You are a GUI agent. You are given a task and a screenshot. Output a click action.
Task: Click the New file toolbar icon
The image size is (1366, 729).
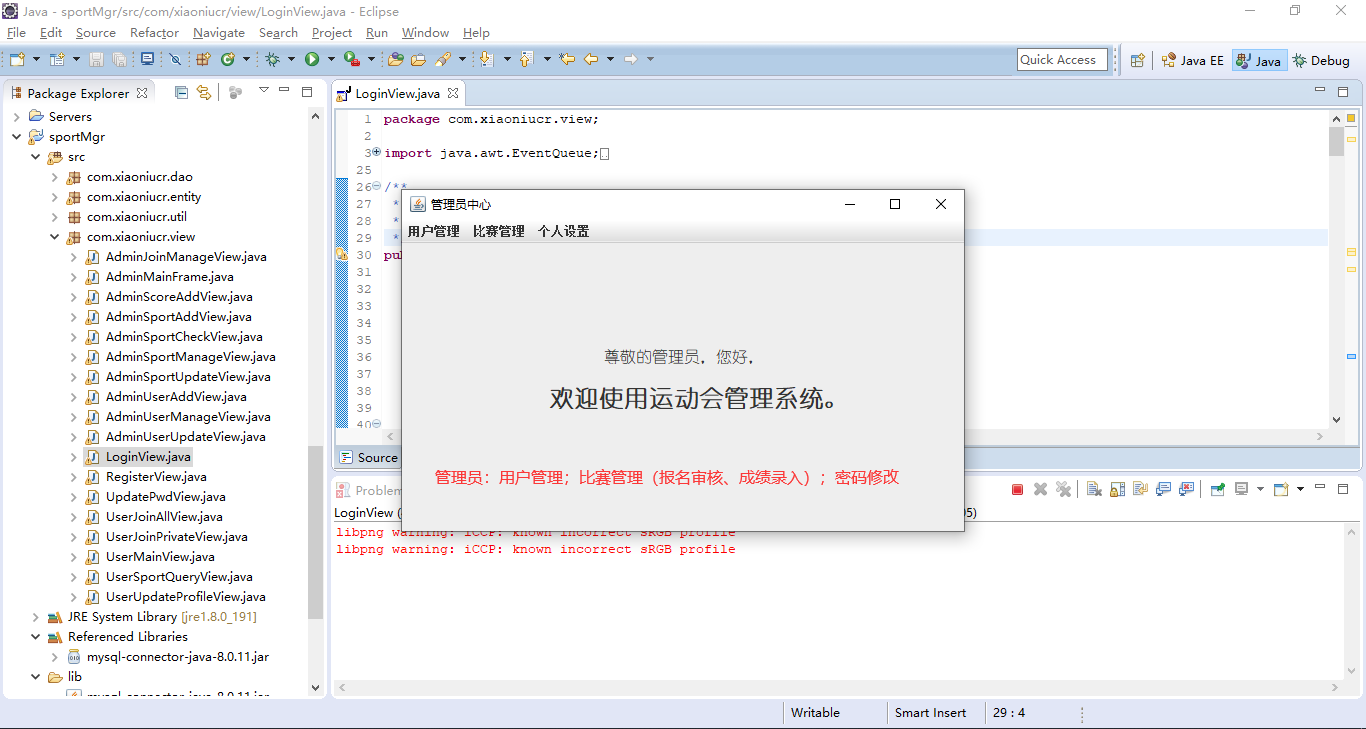pos(17,60)
